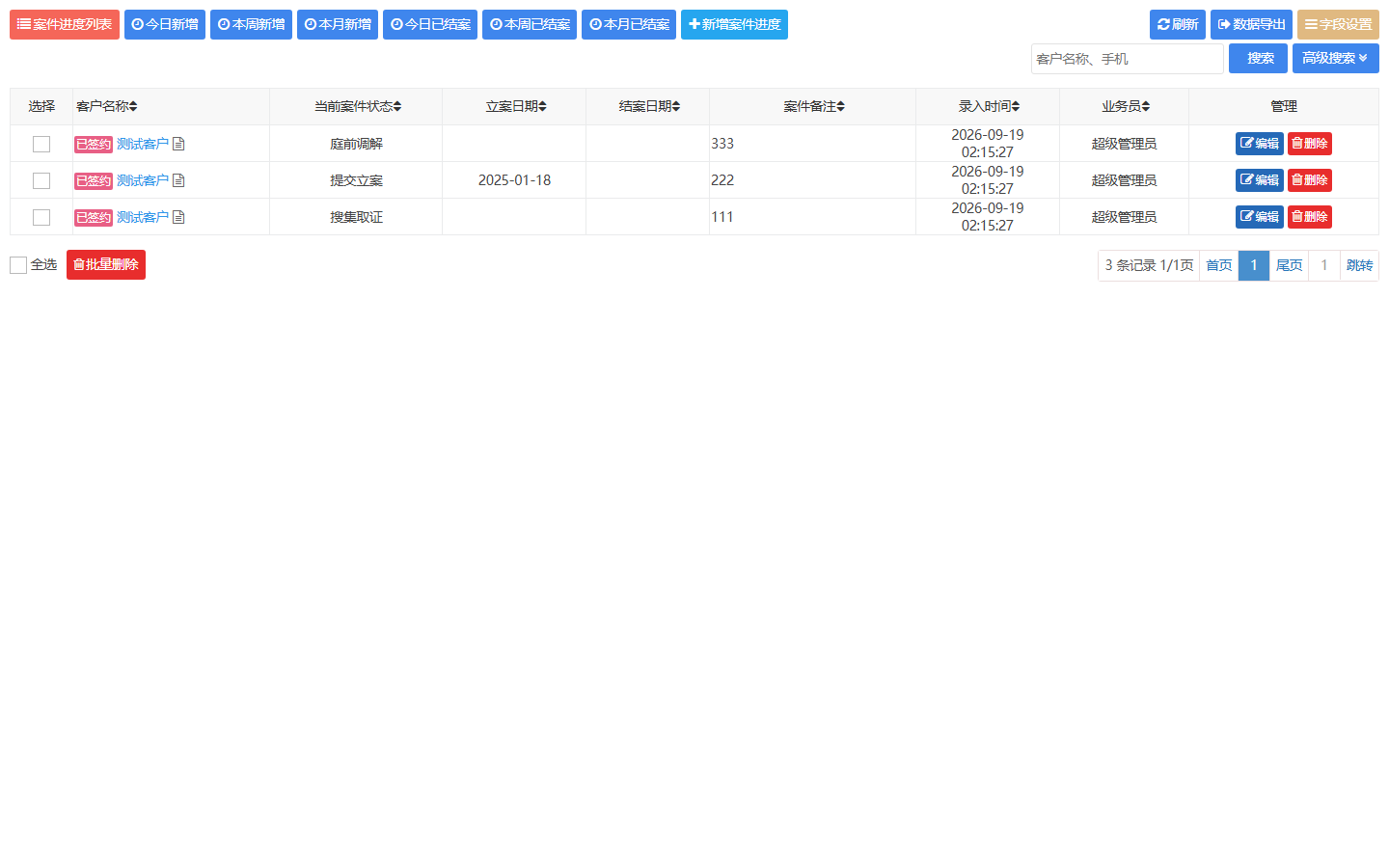Edit the 提交立案 case row
Image resolution: width=1389 pixels, height=868 pixels.
[x=1260, y=180]
